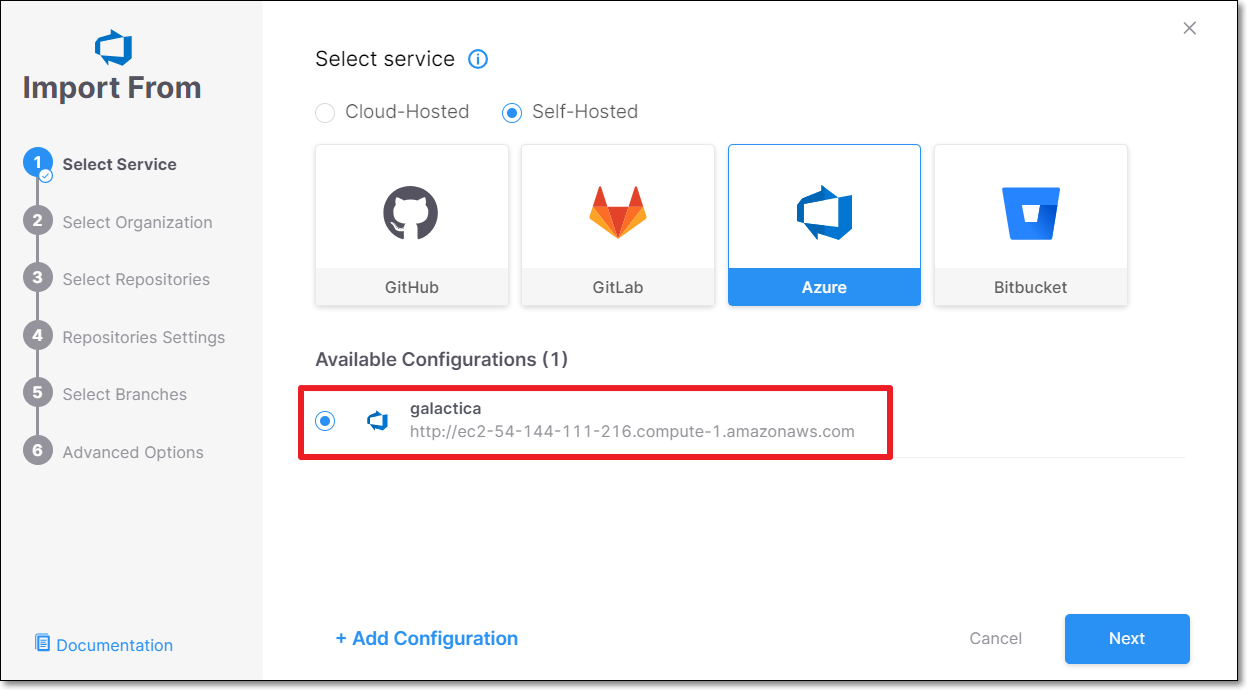
Task: Select the Bitbucket bucket logo
Action: pos(1030,213)
